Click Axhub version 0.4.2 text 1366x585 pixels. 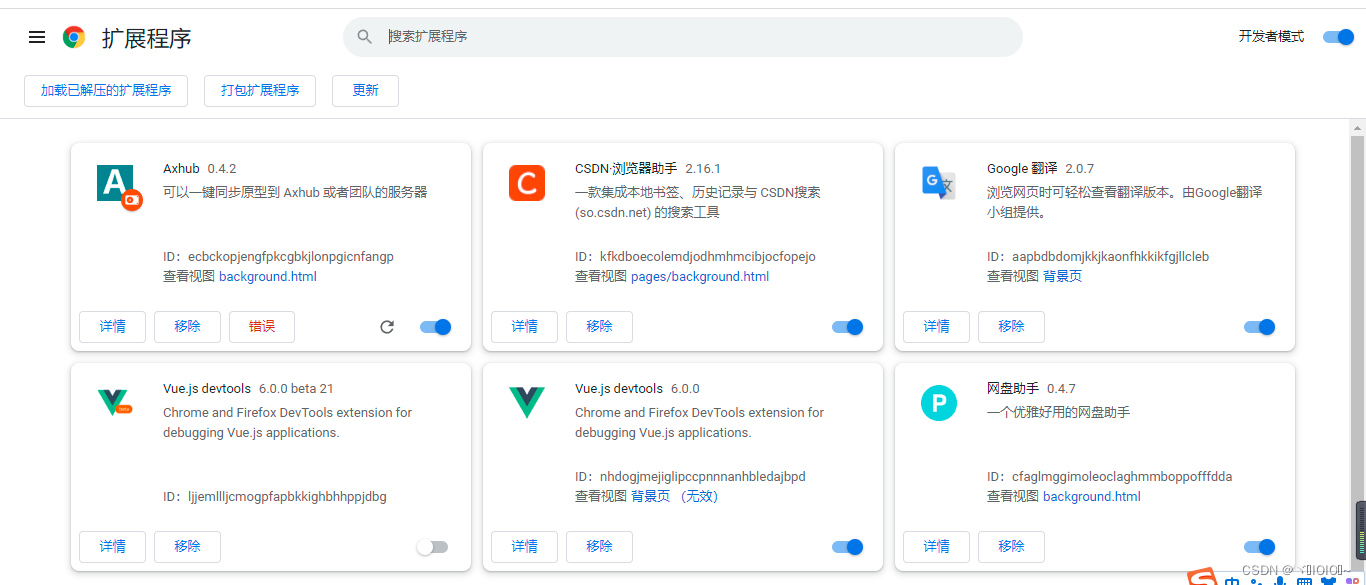click(x=222, y=169)
